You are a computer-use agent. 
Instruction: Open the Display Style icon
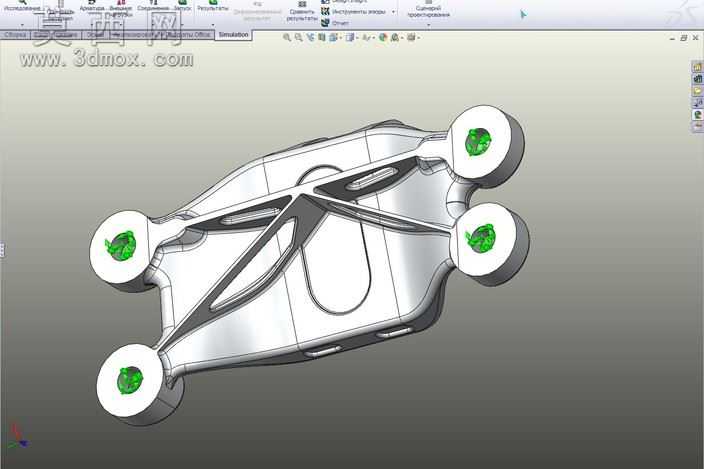tap(350, 38)
